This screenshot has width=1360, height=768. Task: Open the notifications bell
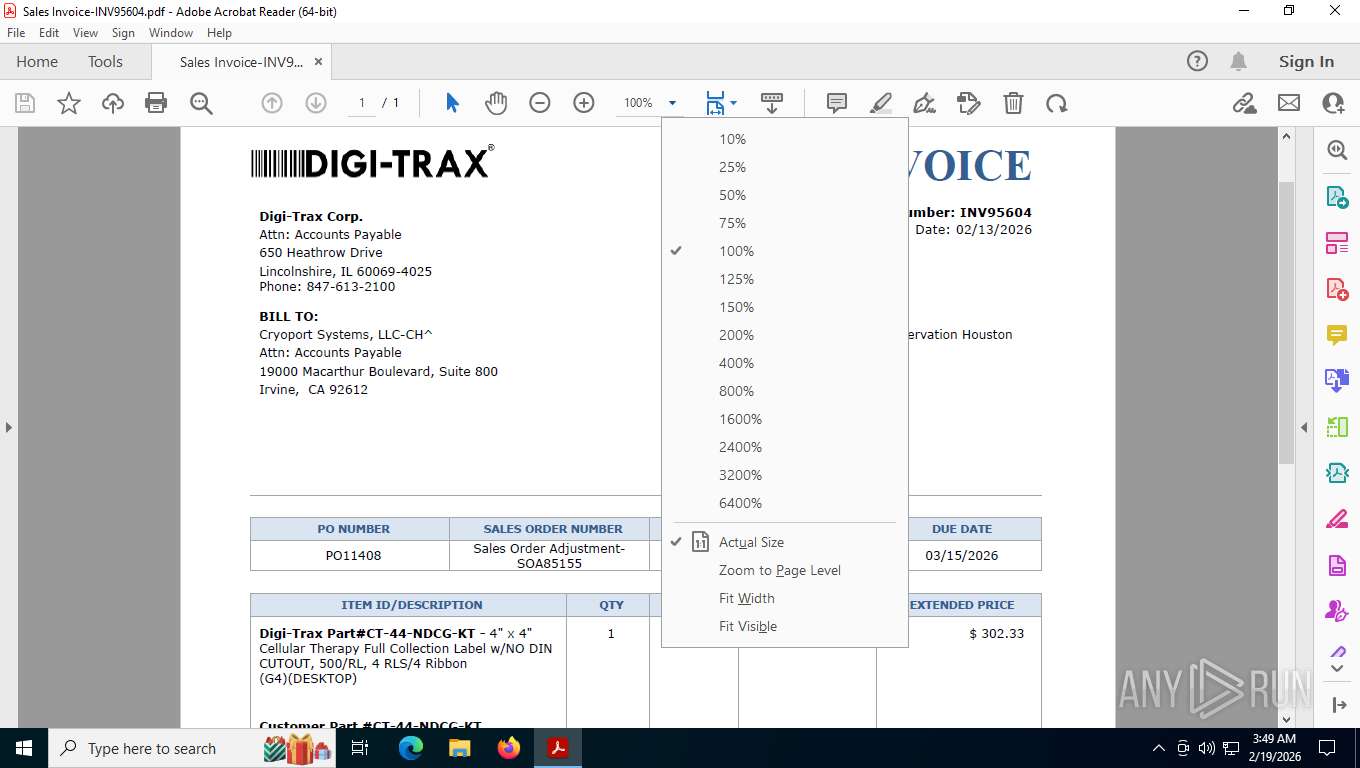click(1239, 61)
